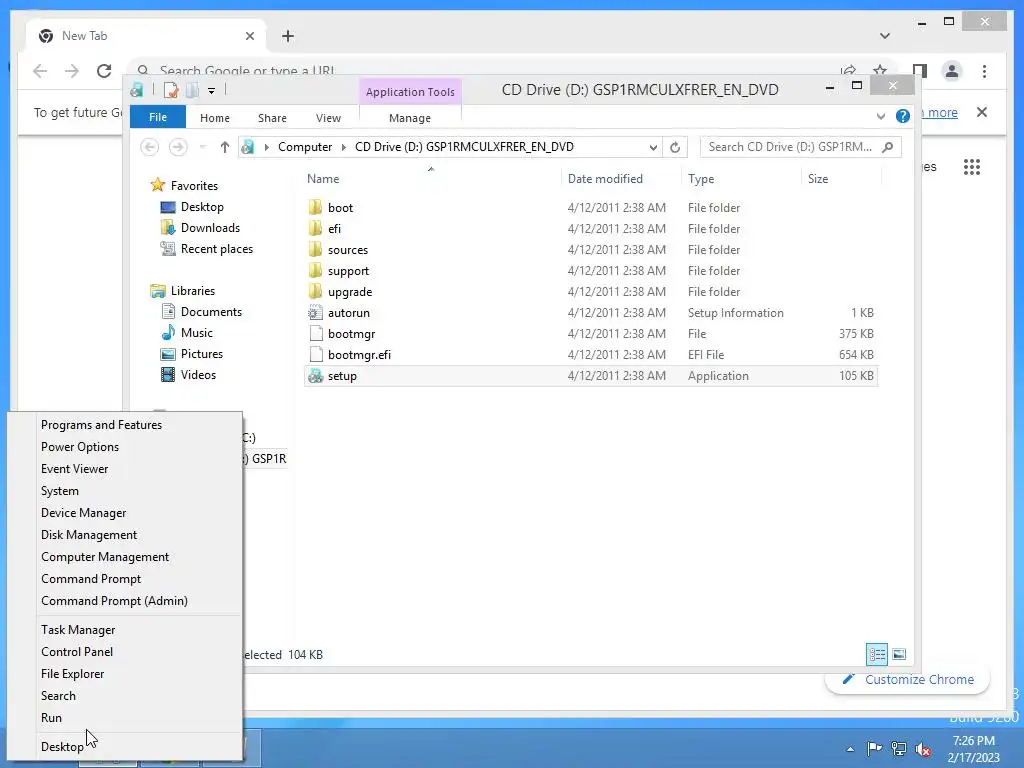Image resolution: width=1024 pixels, height=768 pixels.
Task: Expand the address bar history dropdown
Action: tap(653, 147)
